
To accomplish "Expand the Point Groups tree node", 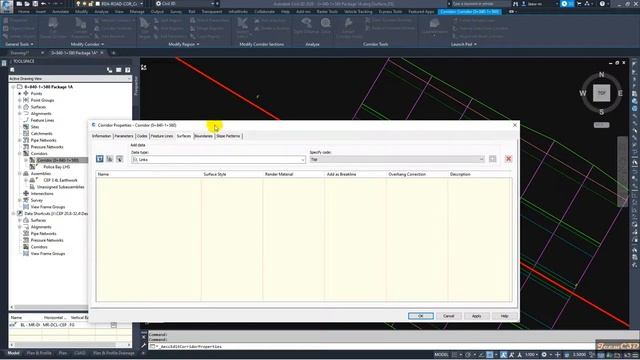I will click(x=20, y=100).
